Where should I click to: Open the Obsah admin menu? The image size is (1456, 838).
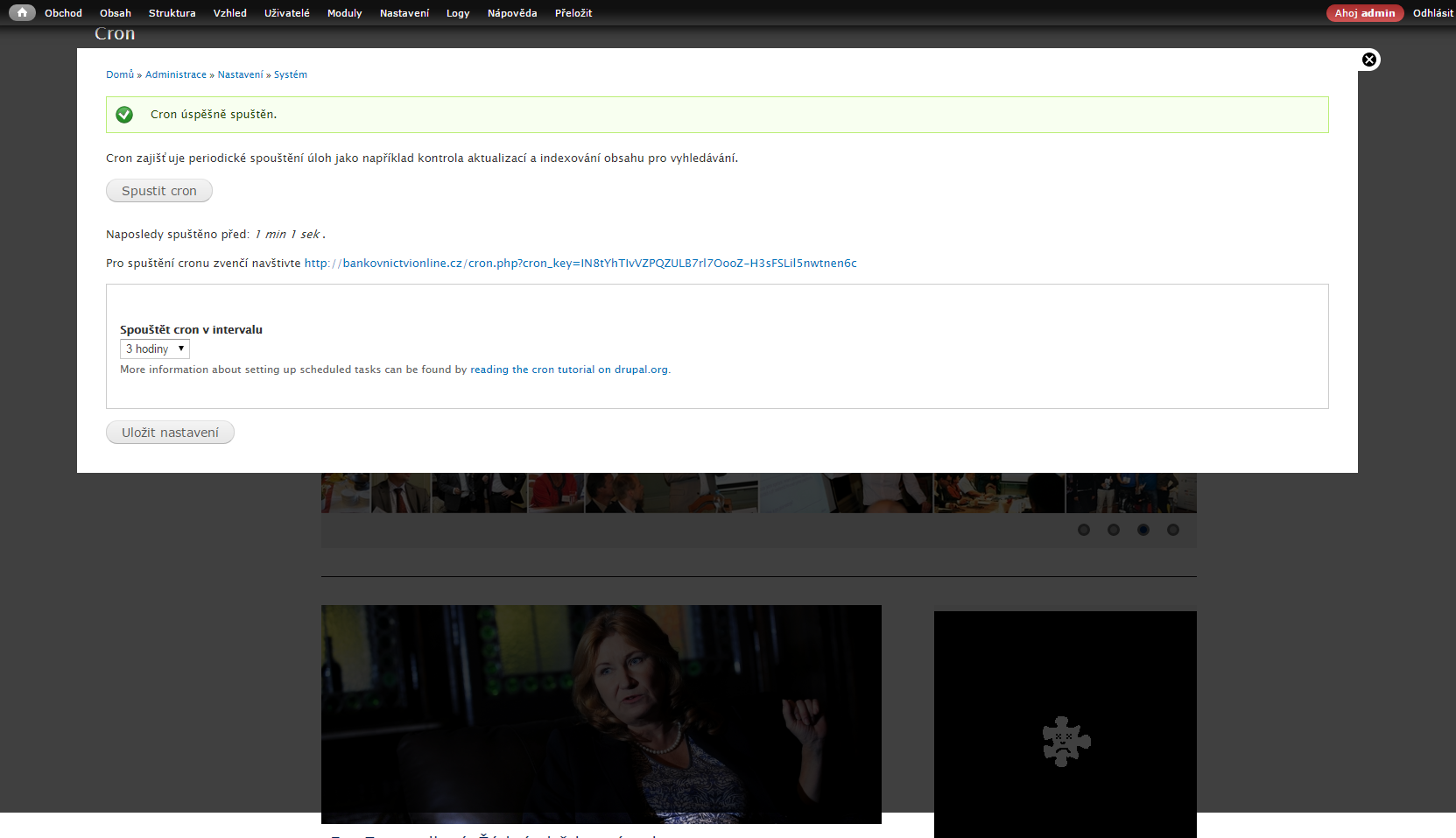point(116,13)
